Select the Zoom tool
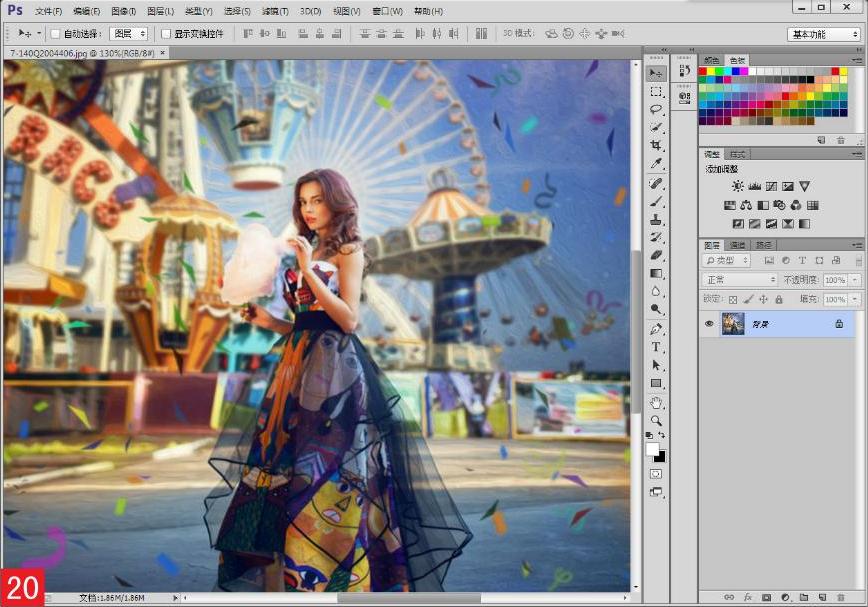This screenshot has width=868, height=607. point(656,421)
